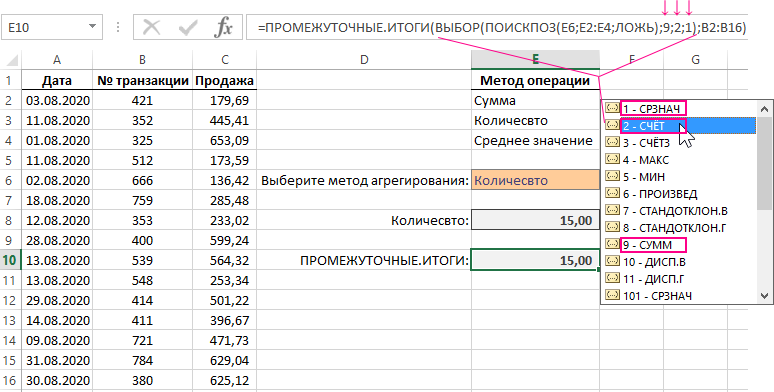Select sale value 625,12
774x392 pixels.
click(x=225, y=381)
